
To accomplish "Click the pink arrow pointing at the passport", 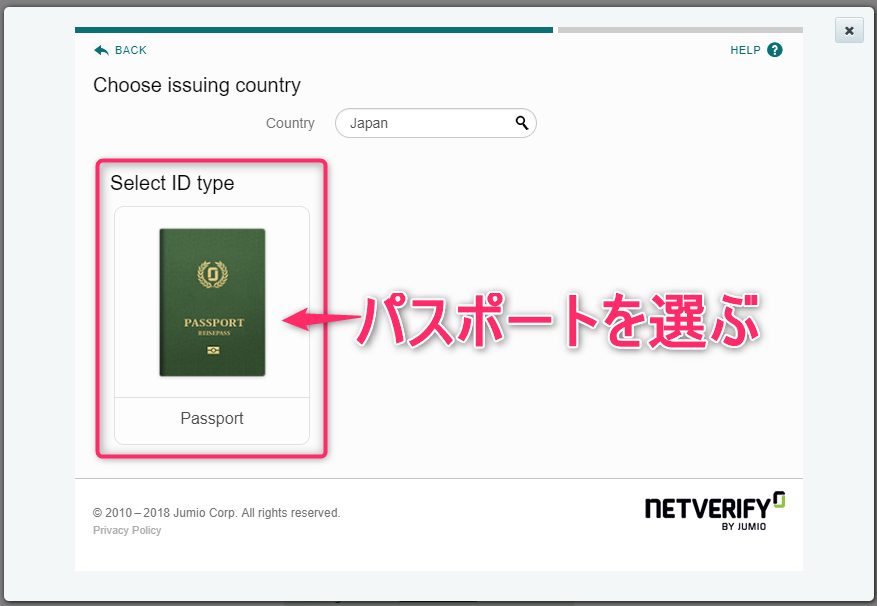I will click(x=320, y=320).
